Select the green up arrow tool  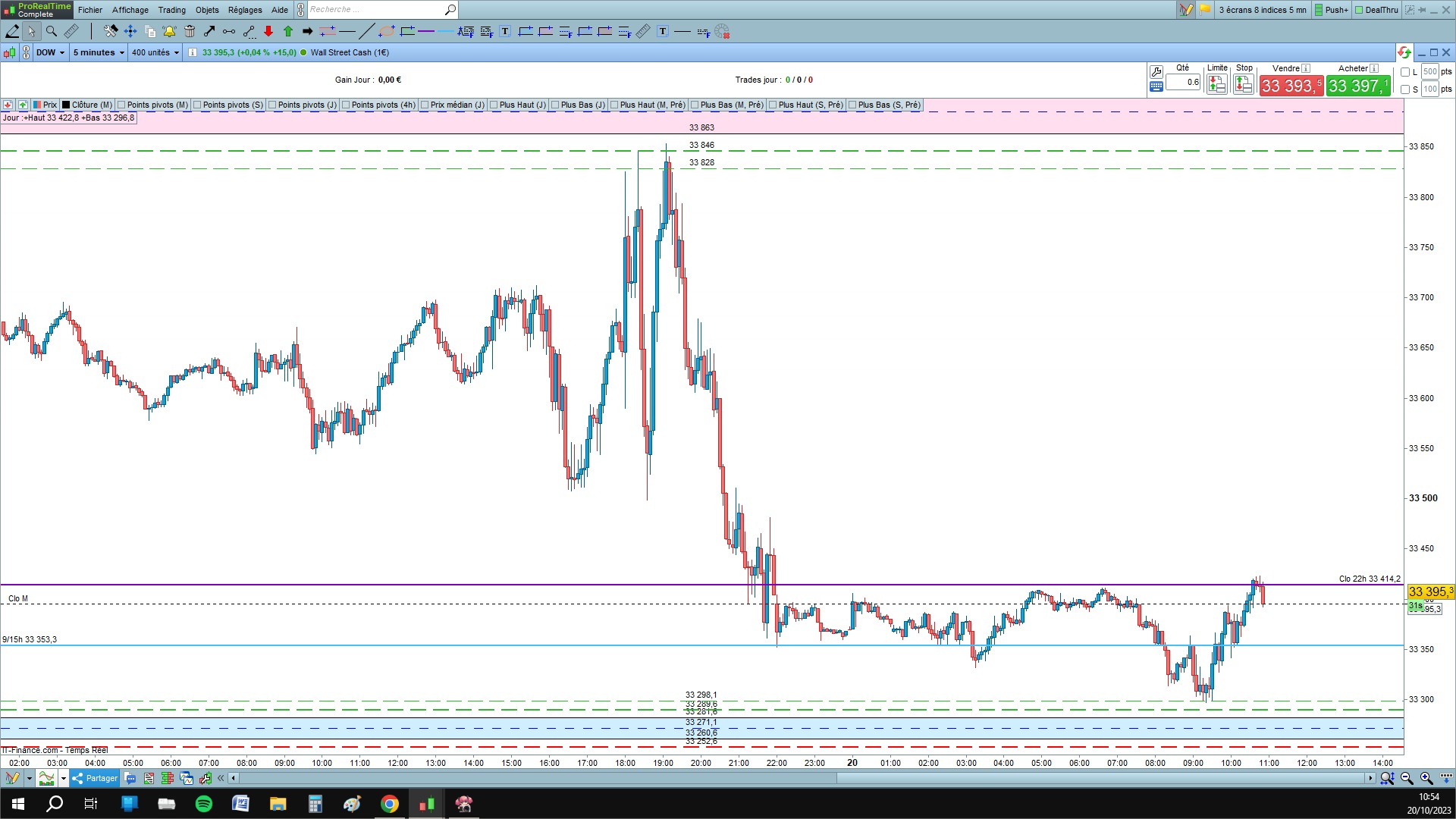point(288,31)
